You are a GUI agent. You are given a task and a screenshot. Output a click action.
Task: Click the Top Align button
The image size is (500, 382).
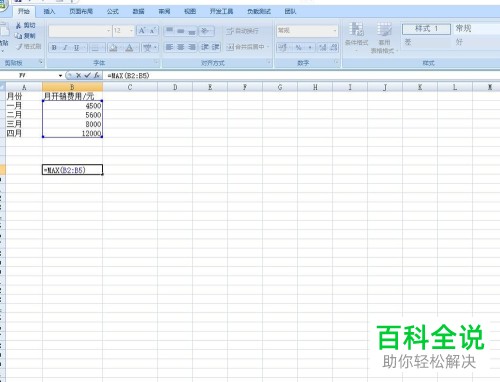(x=169, y=31)
